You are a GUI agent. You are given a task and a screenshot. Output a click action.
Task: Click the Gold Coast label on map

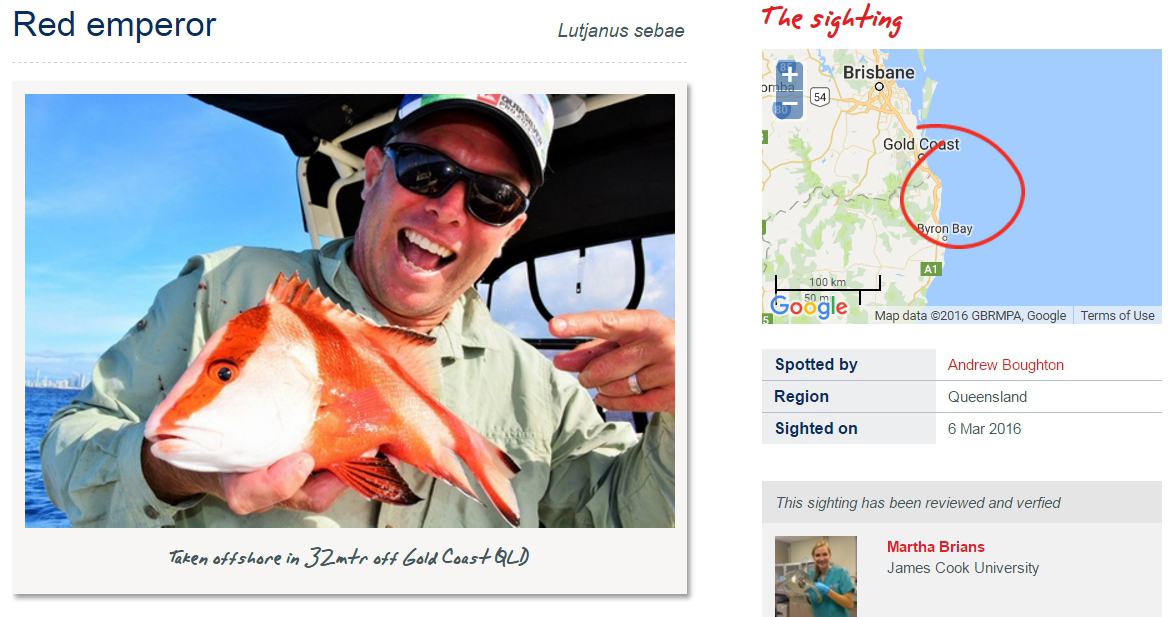click(x=921, y=144)
